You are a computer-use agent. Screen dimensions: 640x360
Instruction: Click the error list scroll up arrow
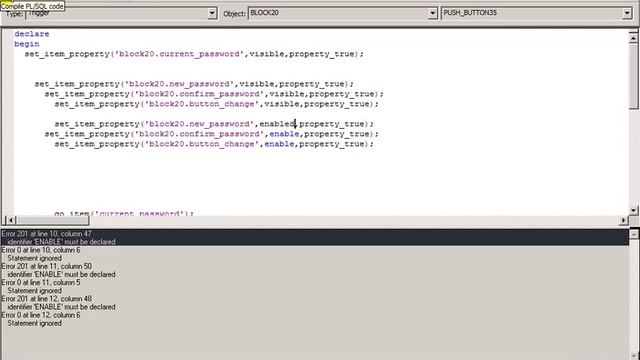634,234
